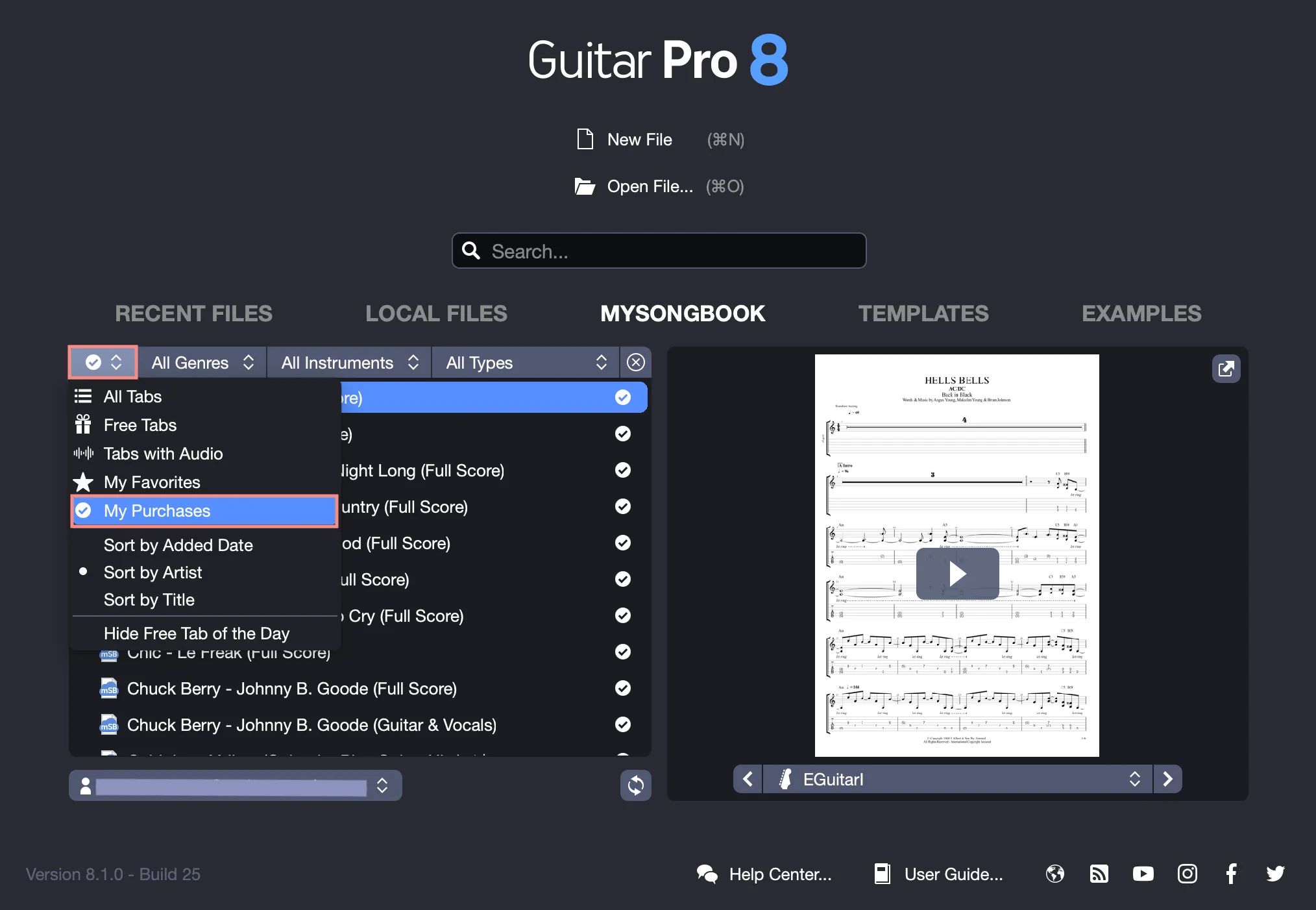Click the star icon beside My Favorites
The width and height of the screenshot is (1316, 910).
tap(83, 482)
